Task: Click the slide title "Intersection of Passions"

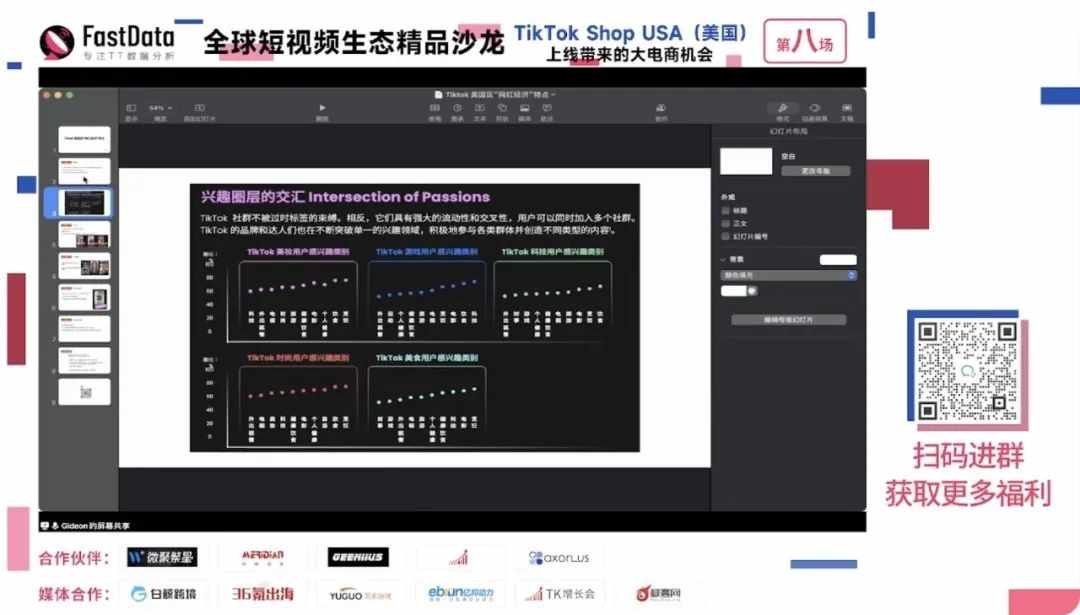Action: point(399,197)
